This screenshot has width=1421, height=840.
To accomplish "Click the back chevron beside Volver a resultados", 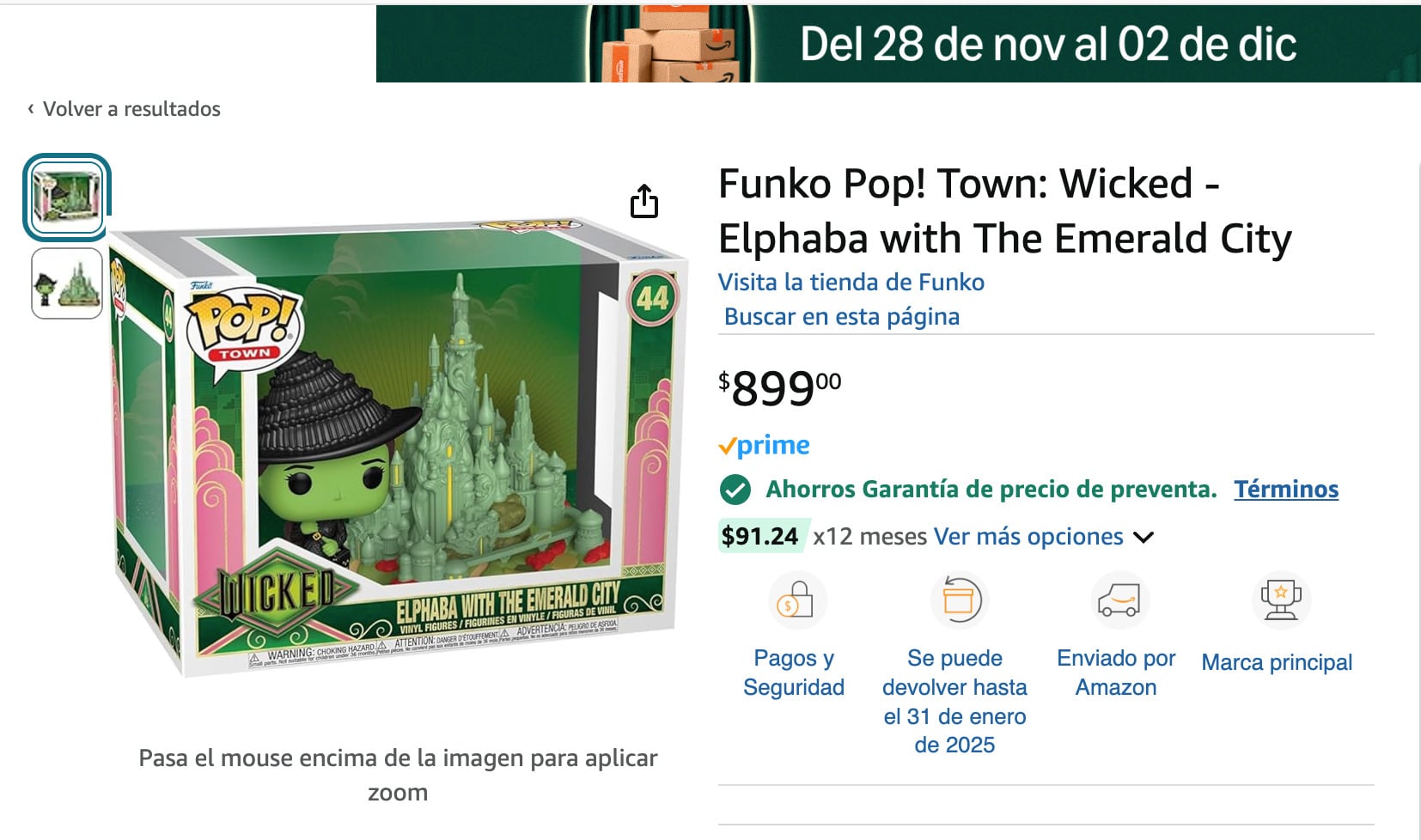I will click(x=31, y=108).
